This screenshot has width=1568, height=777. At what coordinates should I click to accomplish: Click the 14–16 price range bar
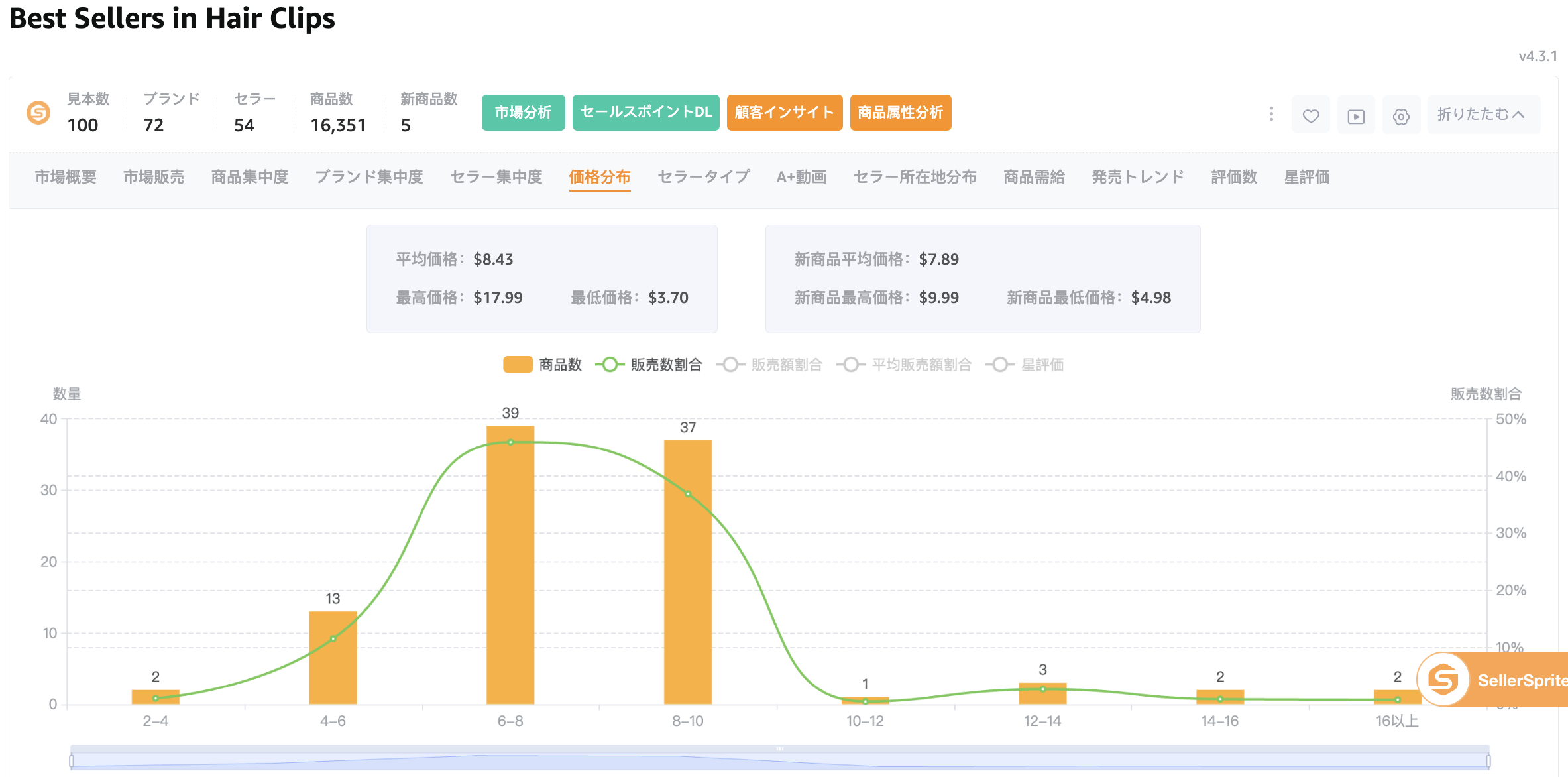coord(1220,697)
